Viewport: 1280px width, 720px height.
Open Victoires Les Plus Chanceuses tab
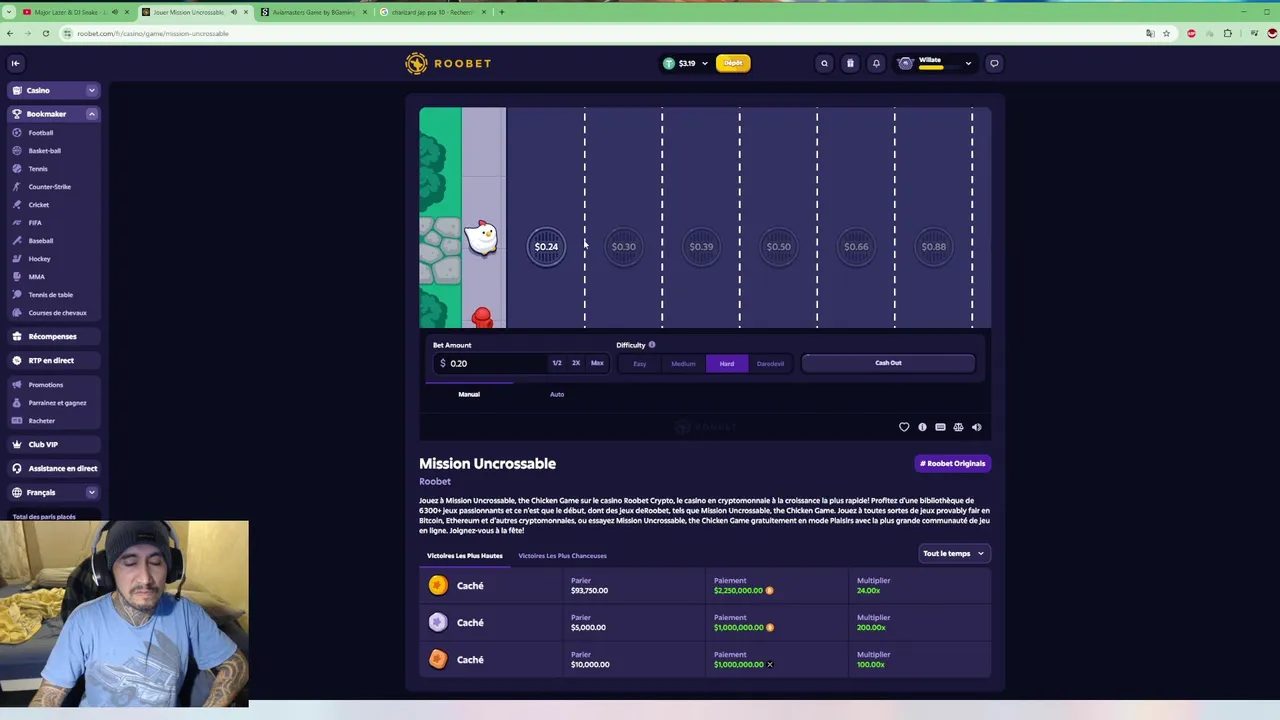(x=563, y=556)
